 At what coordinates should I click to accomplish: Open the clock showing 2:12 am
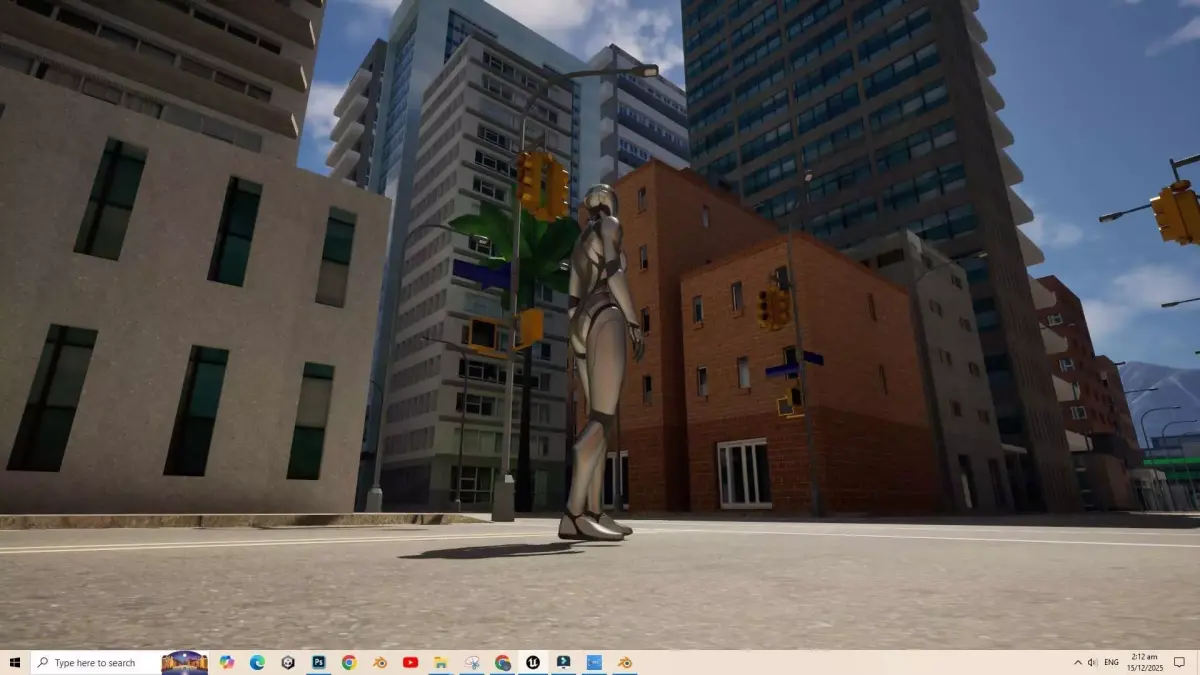click(x=1144, y=663)
